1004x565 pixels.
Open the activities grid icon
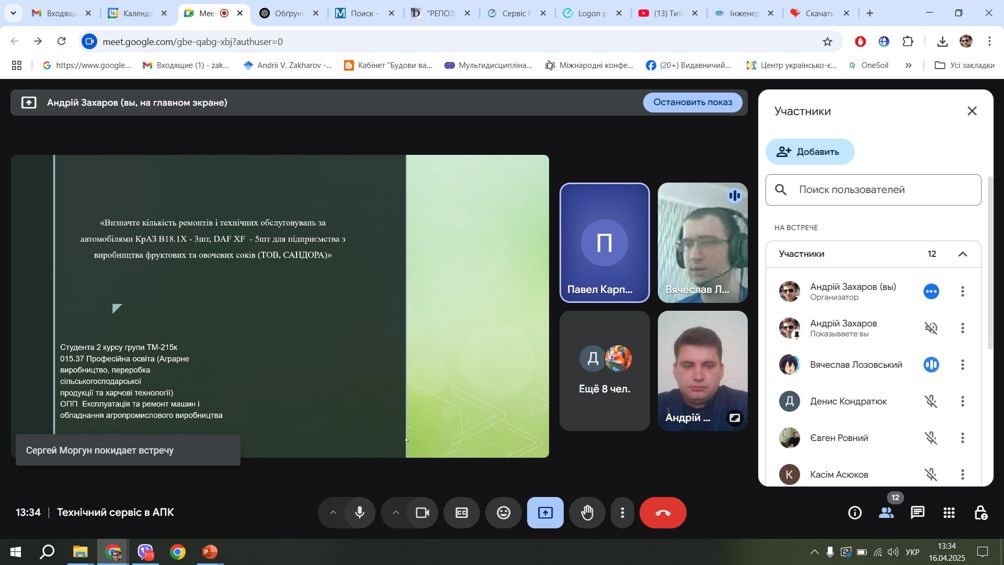(x=949, y=513)
